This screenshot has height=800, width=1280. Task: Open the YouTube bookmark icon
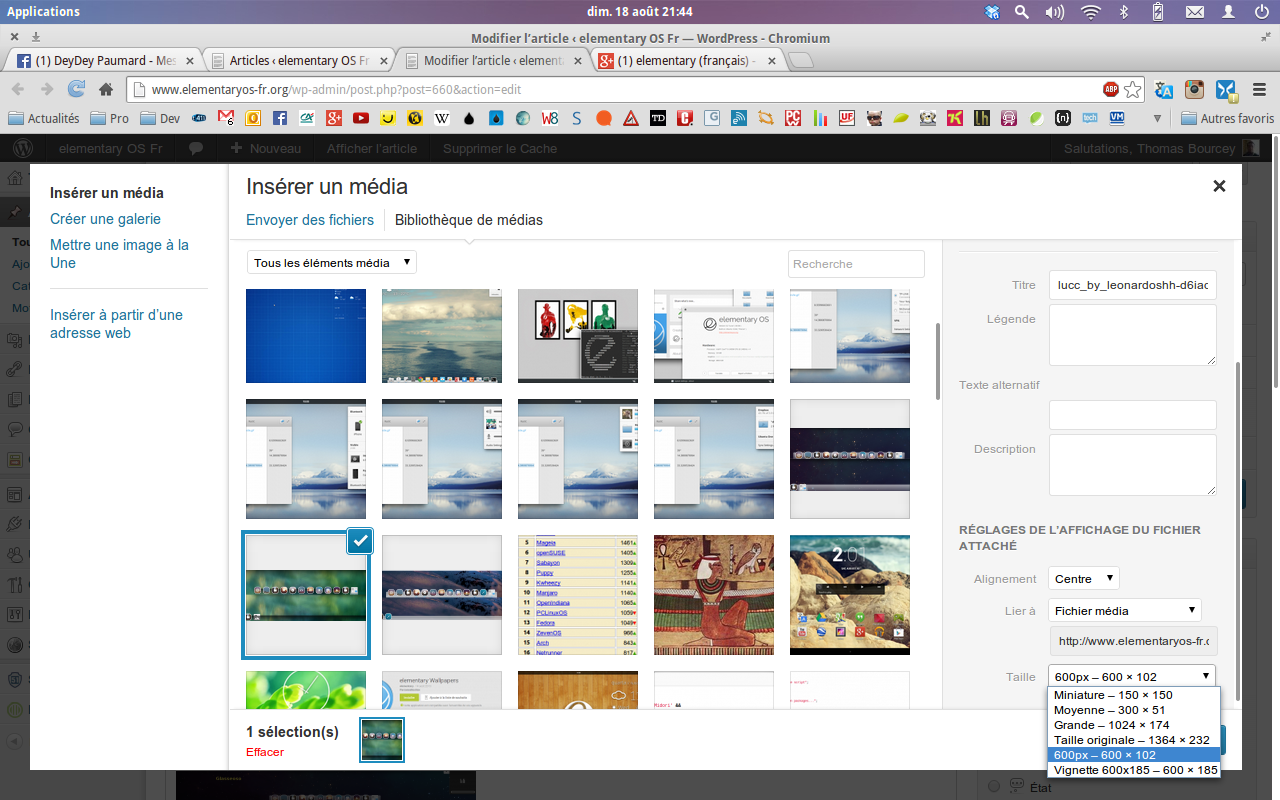click(x=361, y=118)
